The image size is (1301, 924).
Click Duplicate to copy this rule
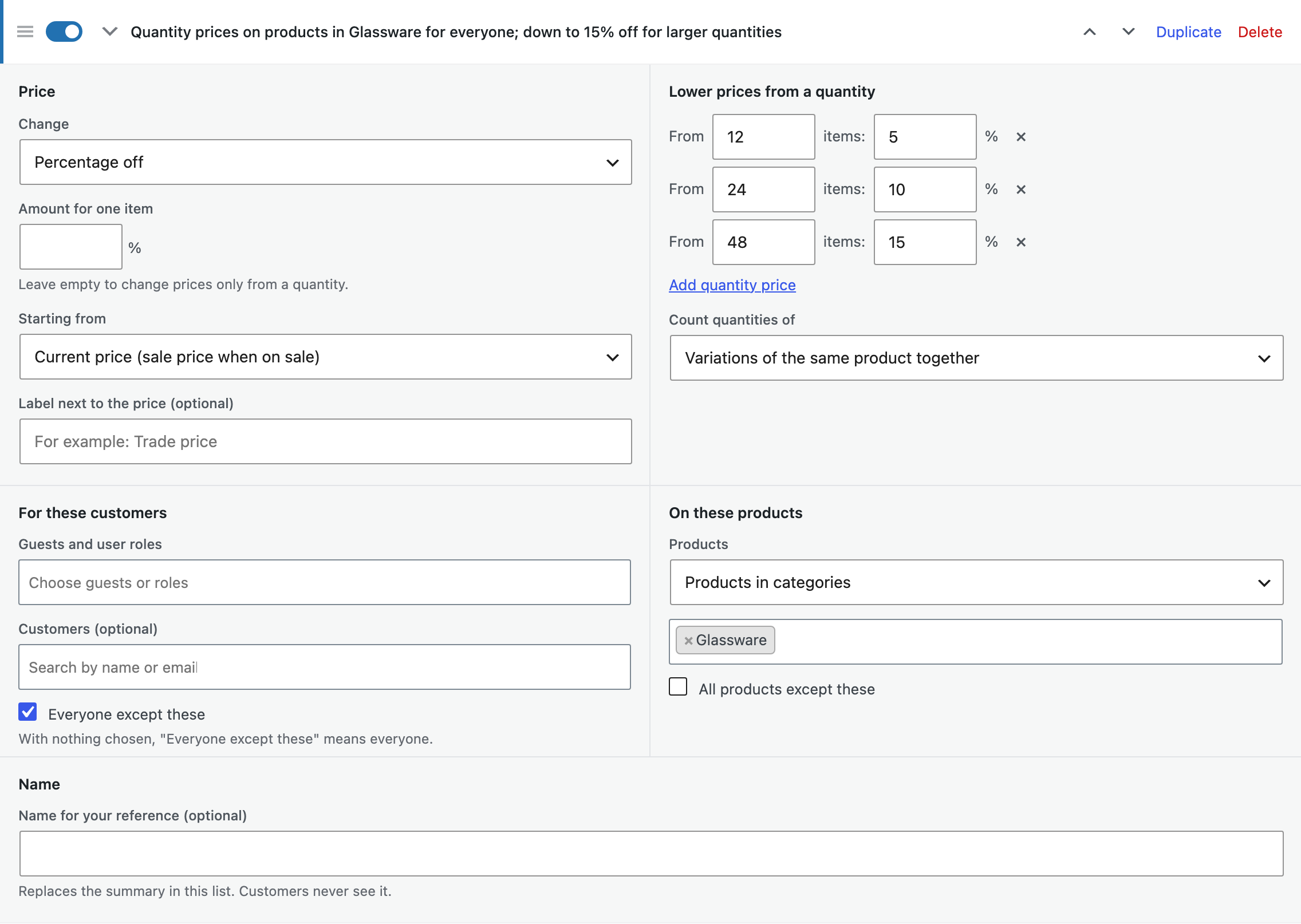coord(1189,32)
